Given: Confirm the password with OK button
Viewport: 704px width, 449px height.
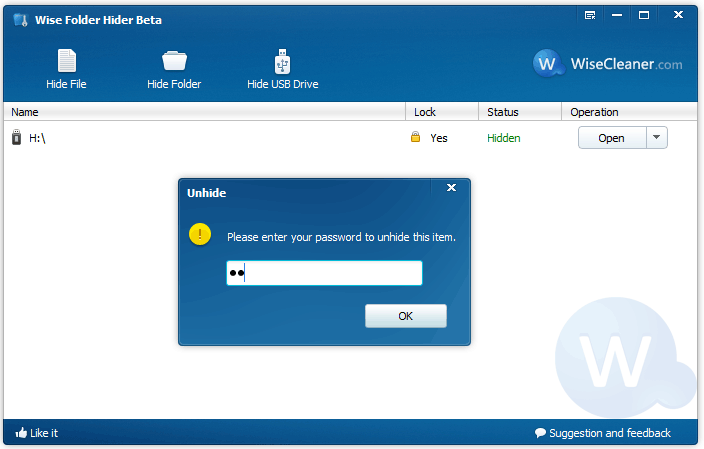Looking at the screenshot, I should pyautogui.click(x=405, y=316).
